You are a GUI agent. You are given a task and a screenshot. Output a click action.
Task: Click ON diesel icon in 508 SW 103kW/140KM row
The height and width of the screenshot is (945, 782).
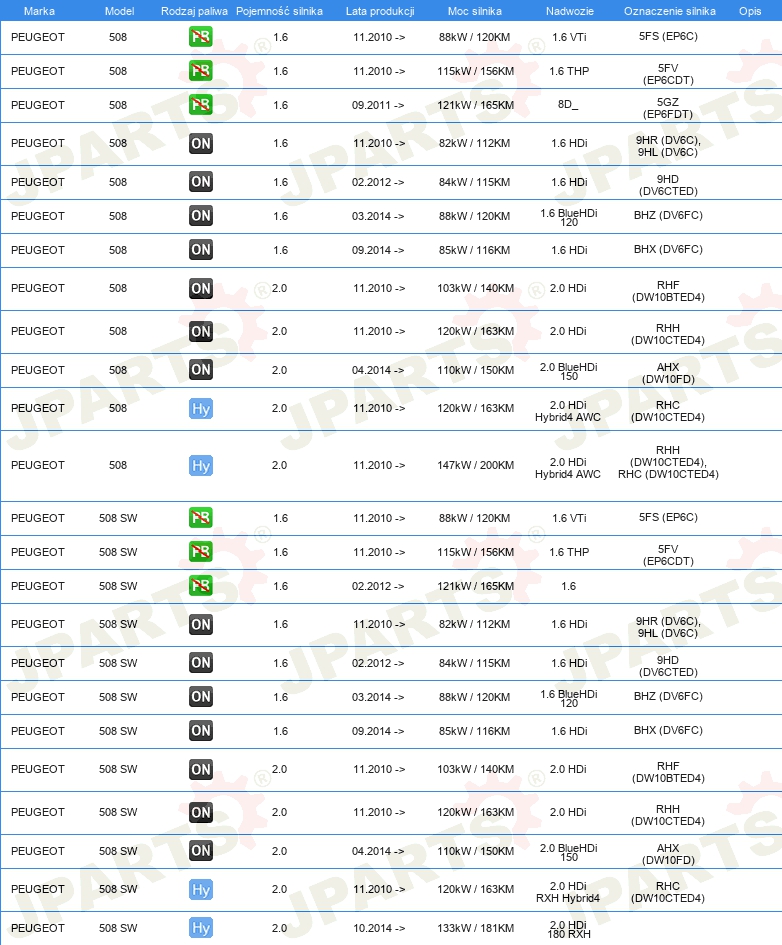pos(201,769)
